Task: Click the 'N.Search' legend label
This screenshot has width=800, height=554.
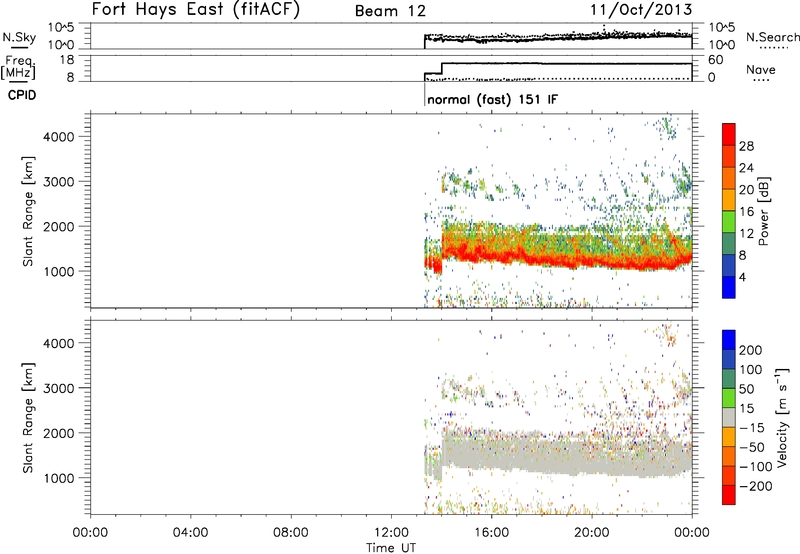Action: (772, 37)
